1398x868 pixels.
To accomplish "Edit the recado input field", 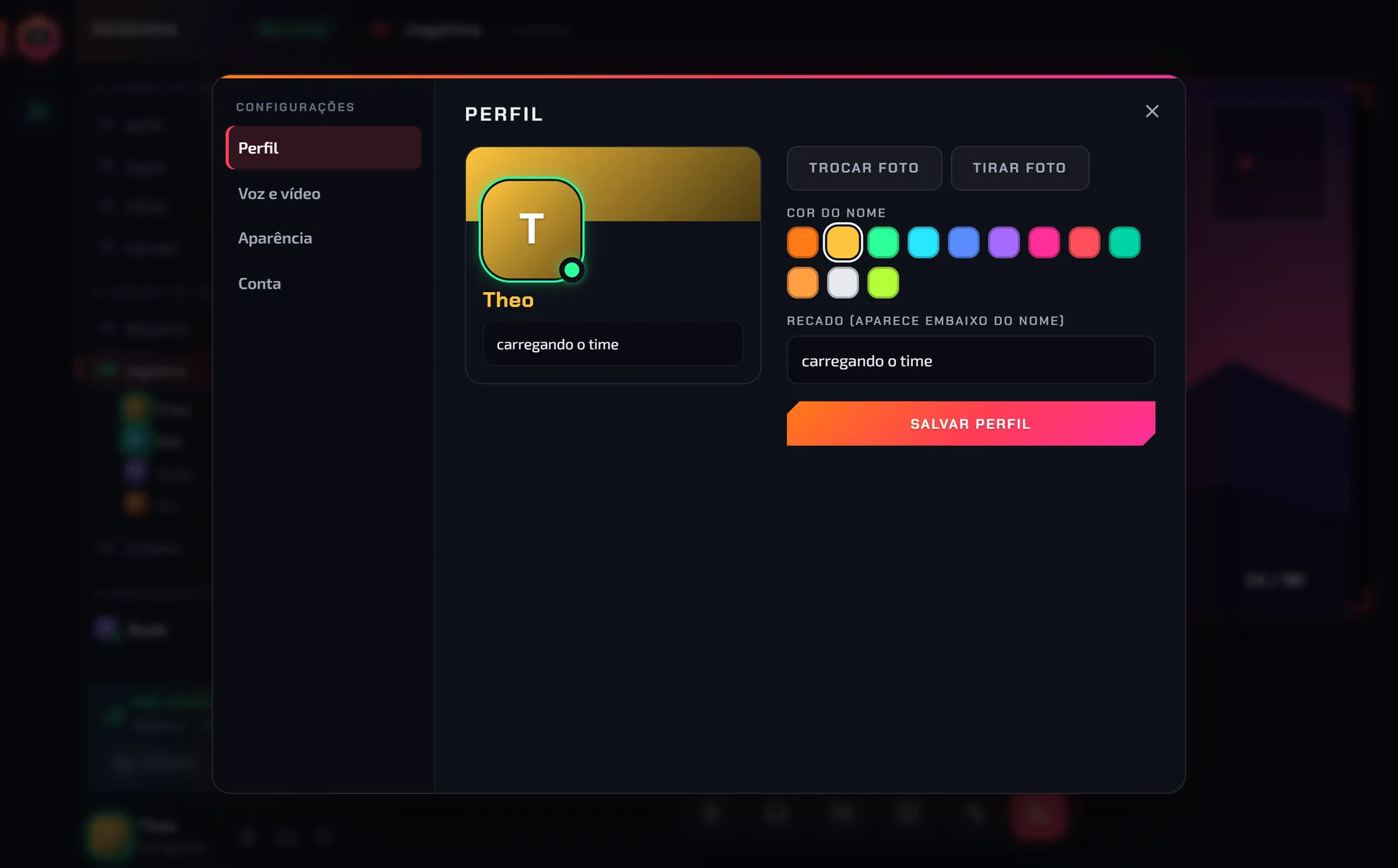I will [971, 361].
